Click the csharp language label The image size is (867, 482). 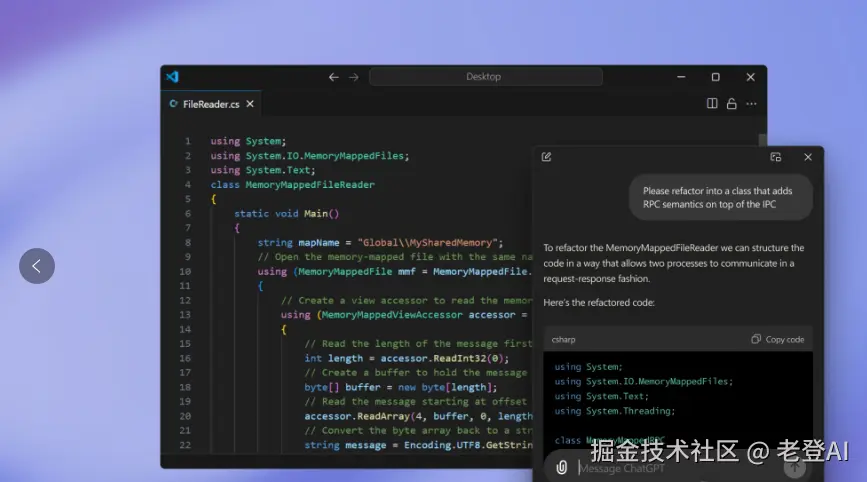[x=563, y=339]
